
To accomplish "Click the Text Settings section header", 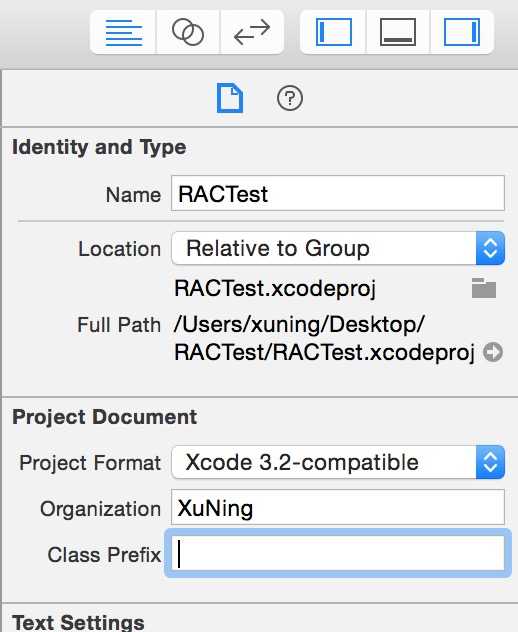I will (79, 622).
